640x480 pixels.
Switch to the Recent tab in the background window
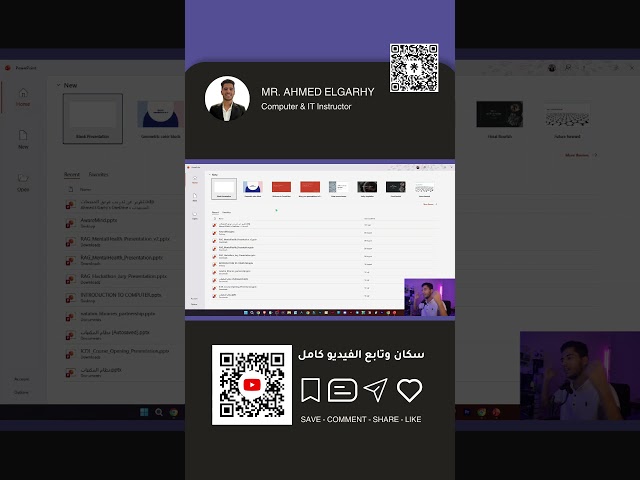tap(72, 174)
